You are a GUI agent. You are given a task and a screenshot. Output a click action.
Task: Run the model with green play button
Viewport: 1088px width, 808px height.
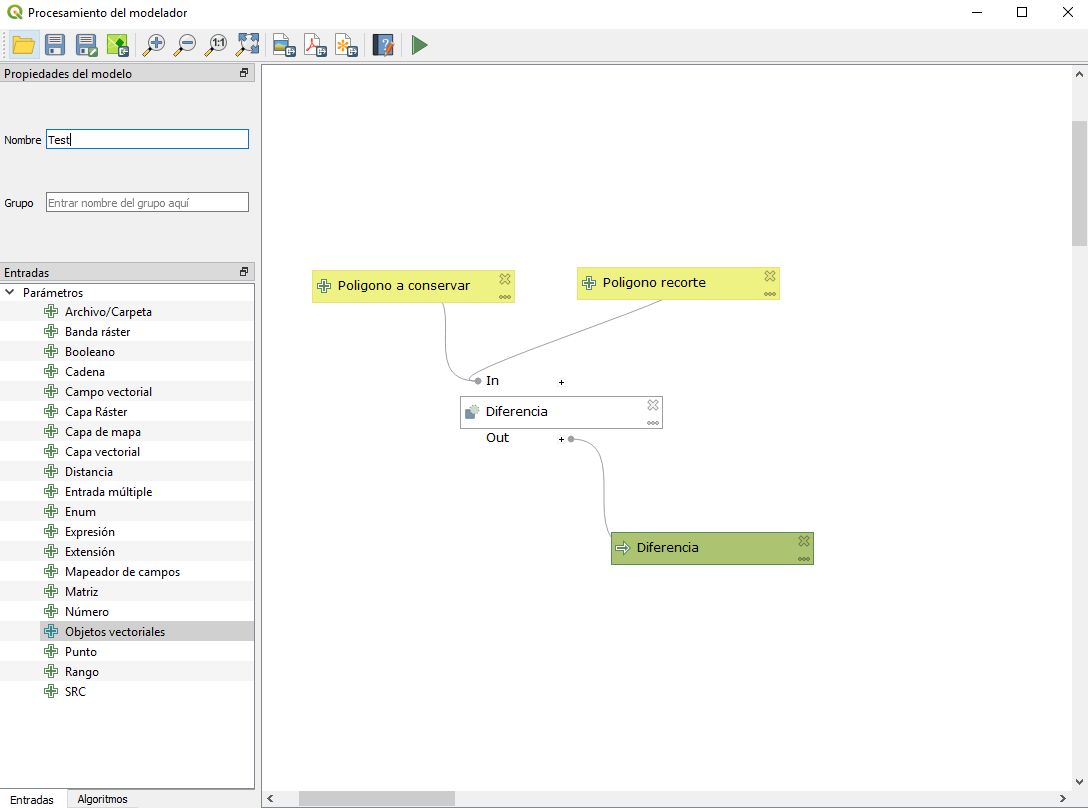(x=419, y=45)
